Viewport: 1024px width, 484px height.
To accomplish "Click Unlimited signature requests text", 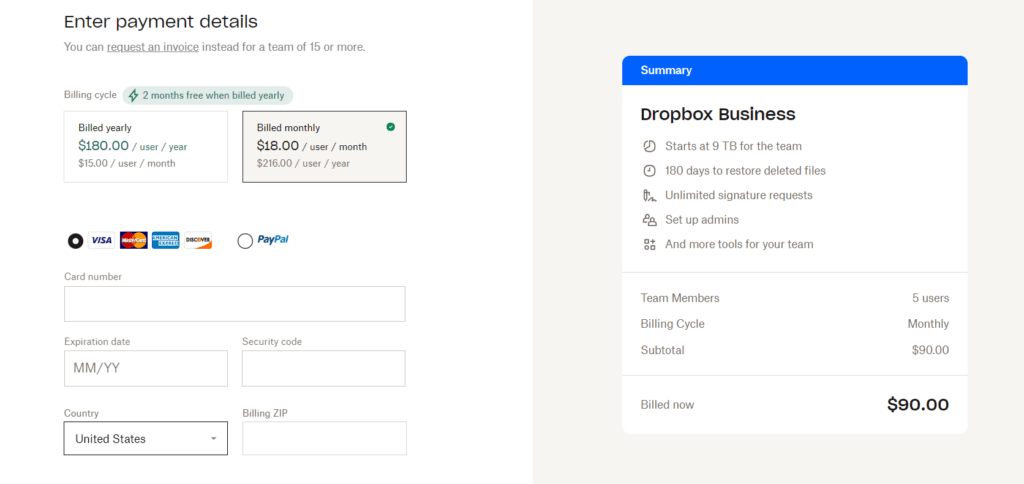I will coord(739,195).
